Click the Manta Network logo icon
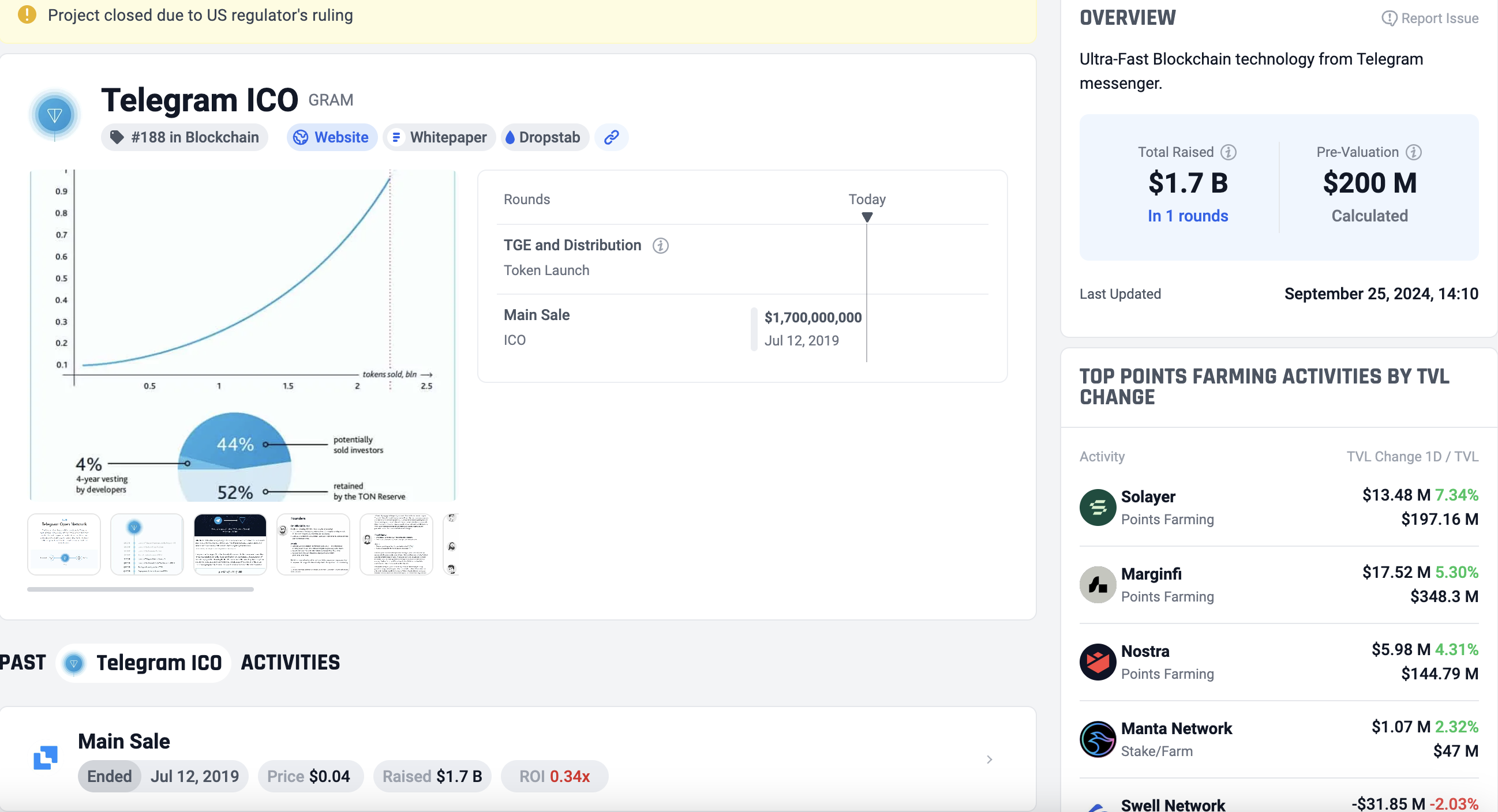The image size is (1498, 812). pyautogui.click(x=1098, y=739)
